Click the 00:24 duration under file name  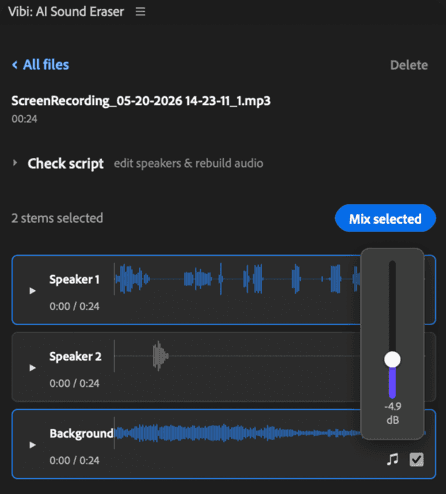tap(24, 119)
